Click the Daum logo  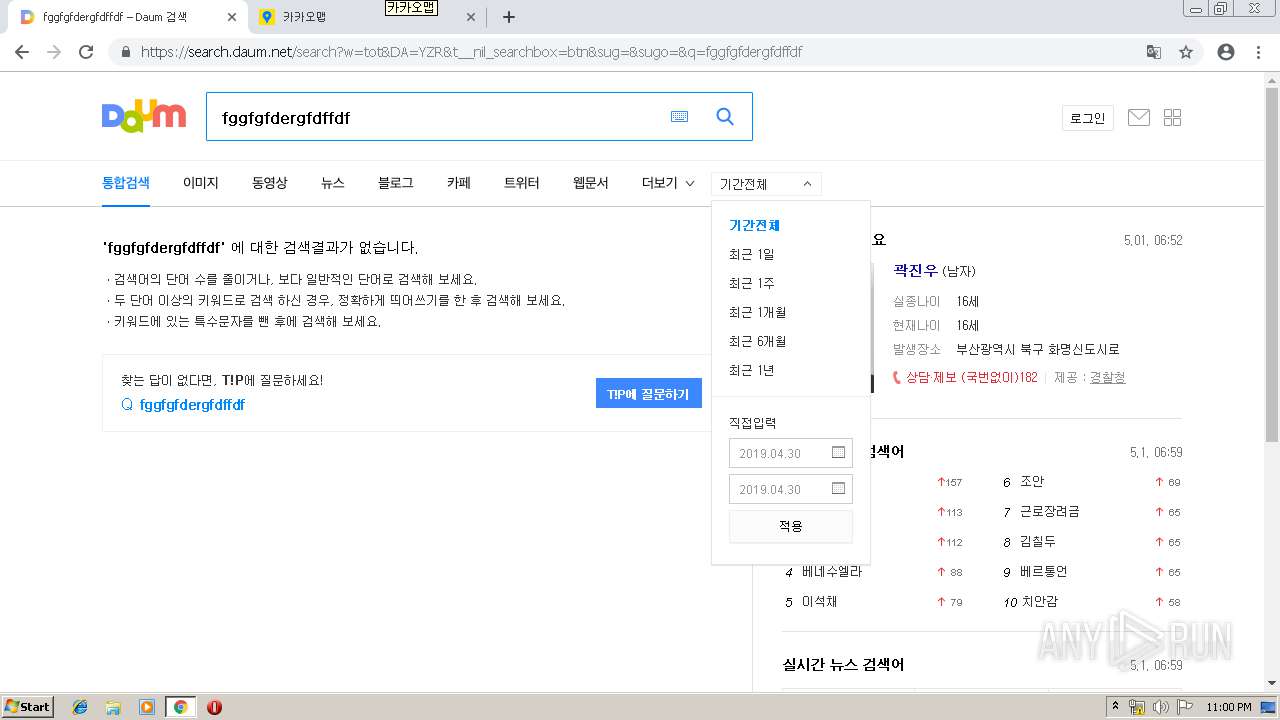(144, 116)
